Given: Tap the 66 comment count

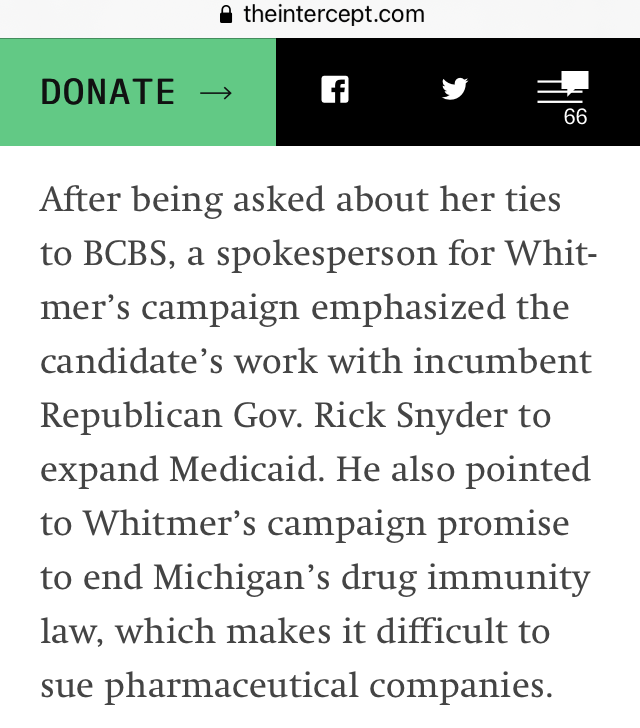Looking at the screenshot, I should point(575,117).
